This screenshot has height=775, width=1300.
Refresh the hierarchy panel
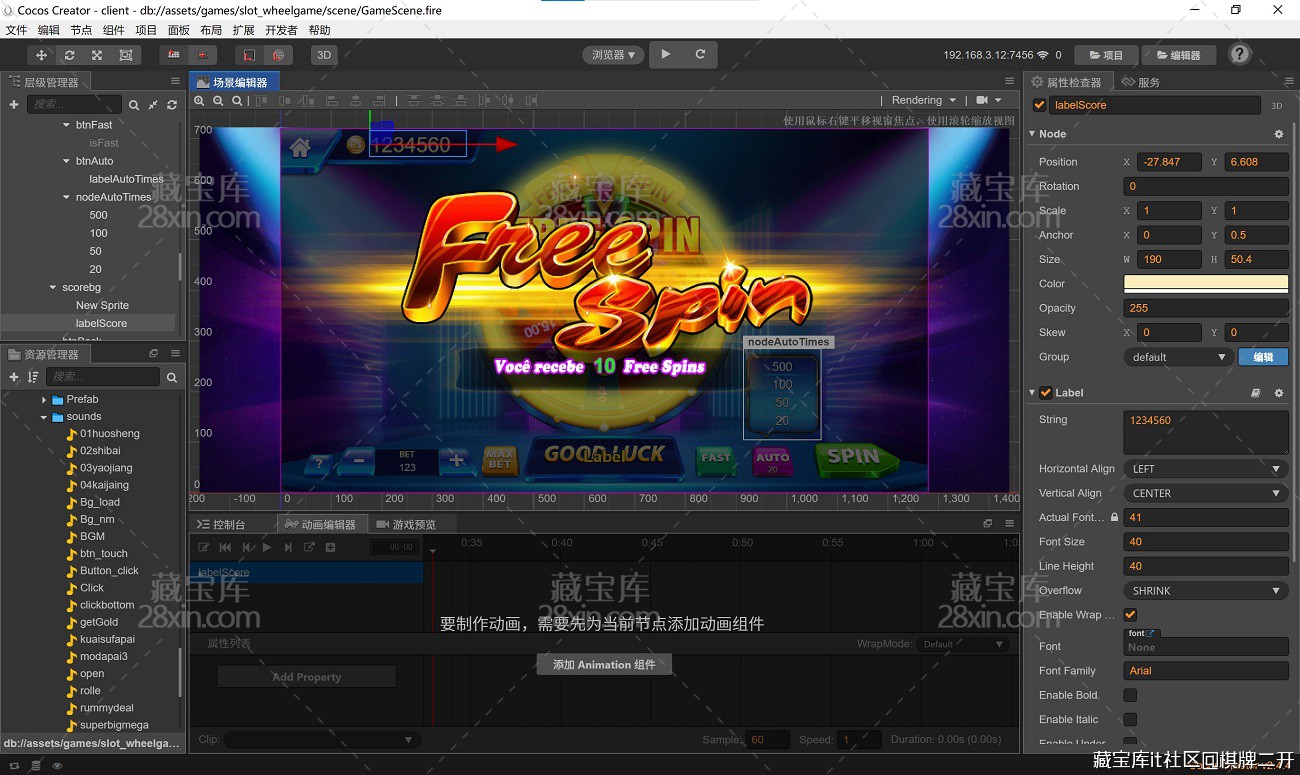click(172, 104)
